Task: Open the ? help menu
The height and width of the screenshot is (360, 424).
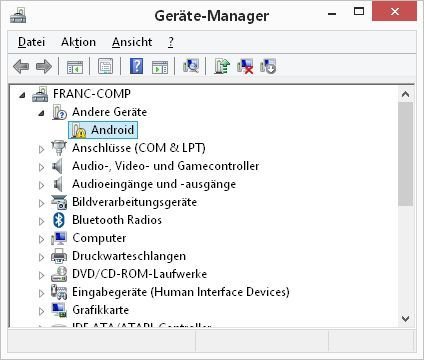Action: pyautogui.click(x=171, y=42)
